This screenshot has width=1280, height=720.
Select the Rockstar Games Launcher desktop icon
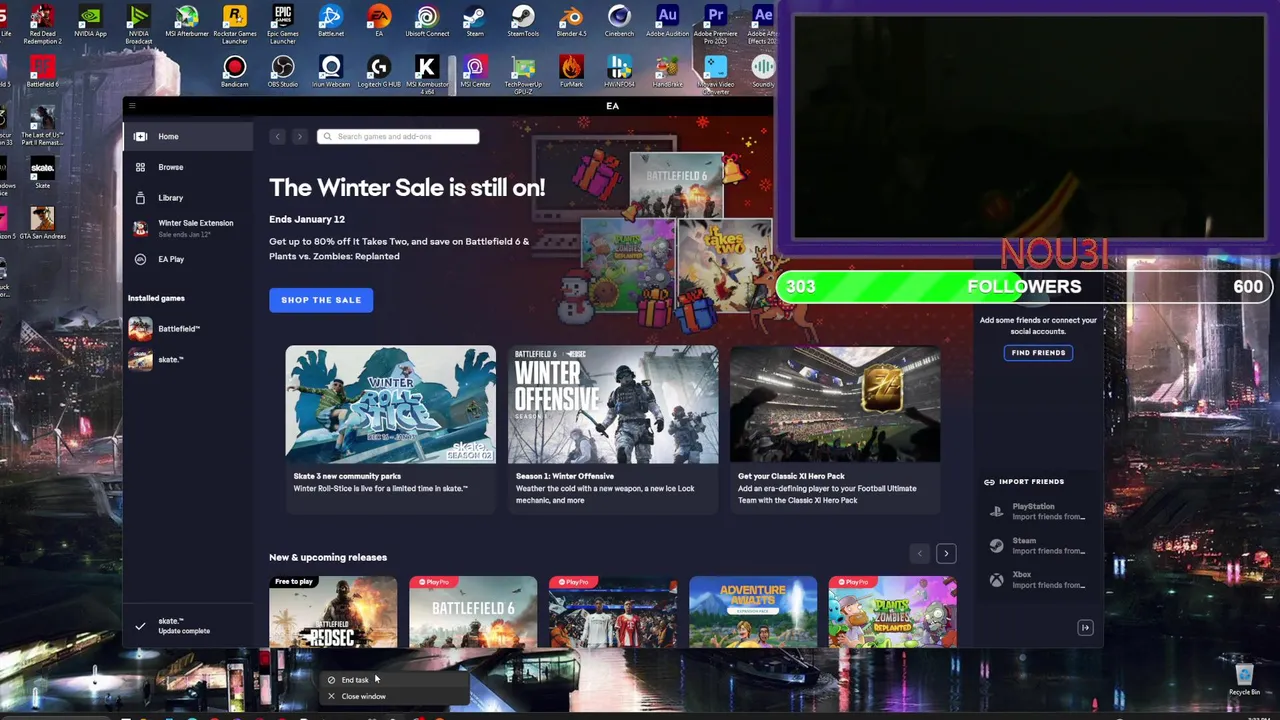click(235, 25)
